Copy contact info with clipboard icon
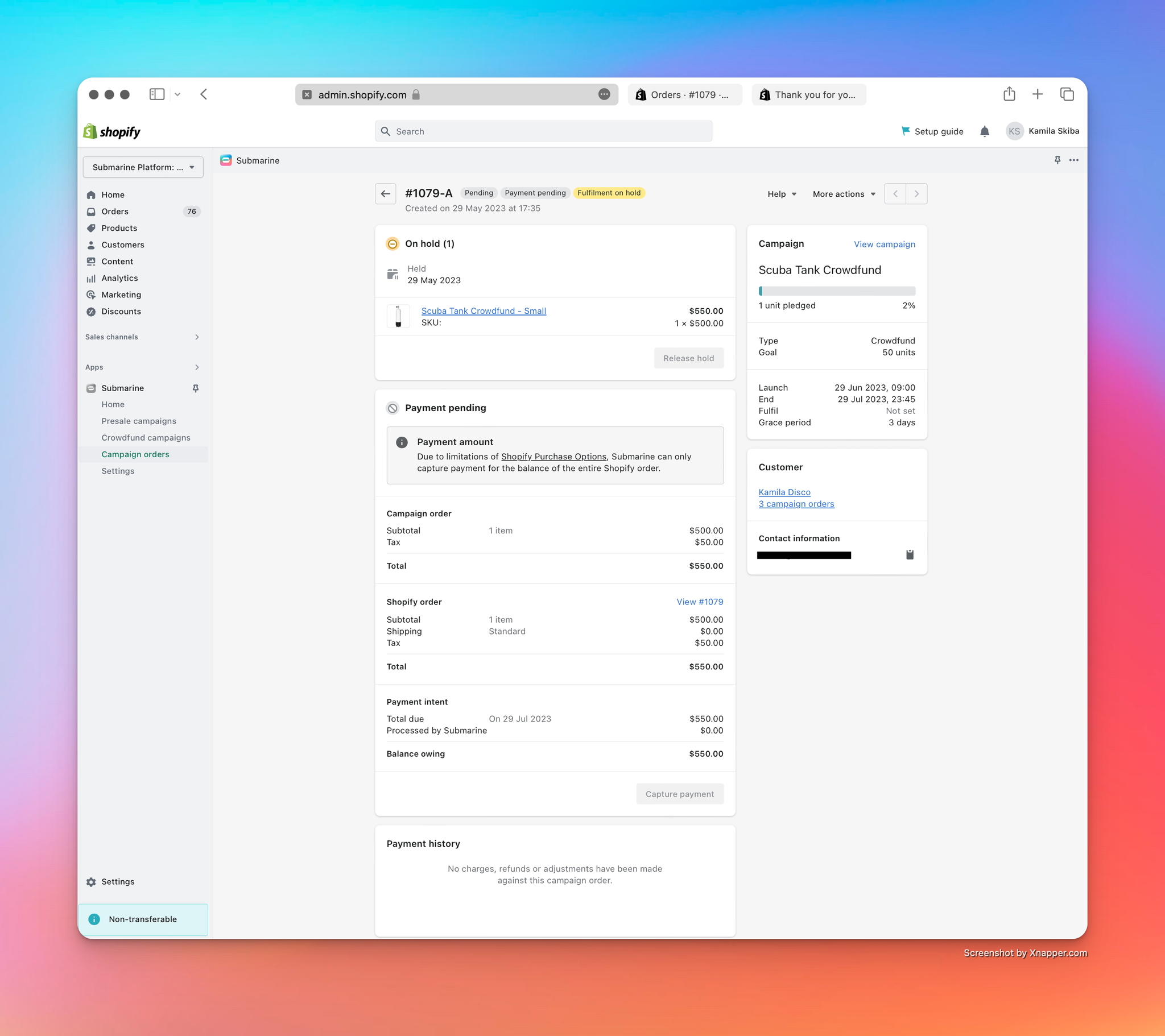 coord(910,554)
